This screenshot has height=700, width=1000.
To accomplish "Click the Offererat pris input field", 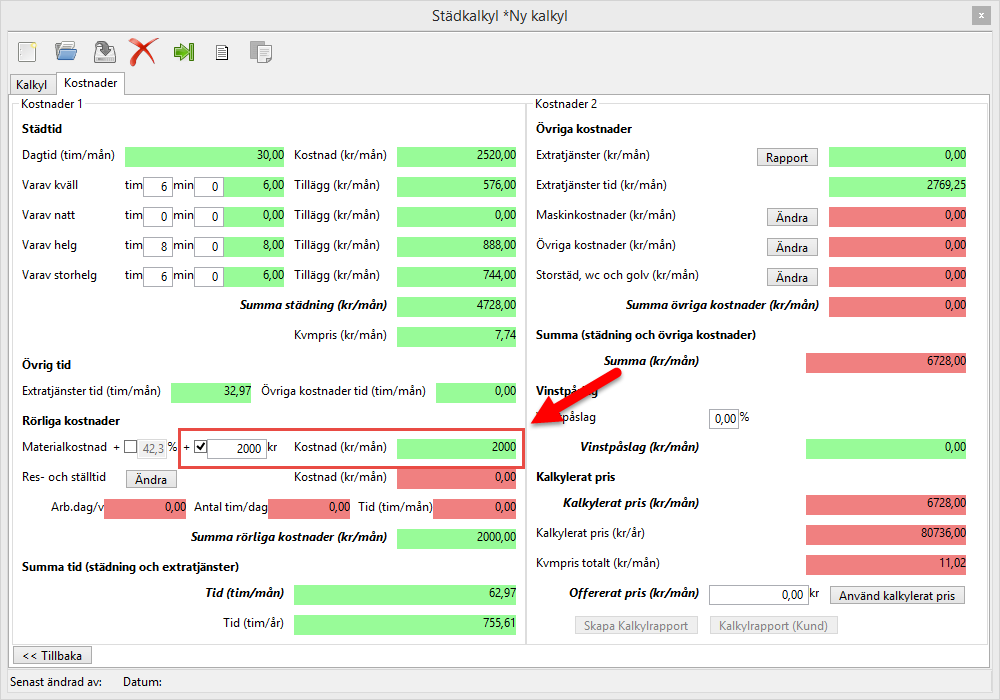I will [757, 595].
